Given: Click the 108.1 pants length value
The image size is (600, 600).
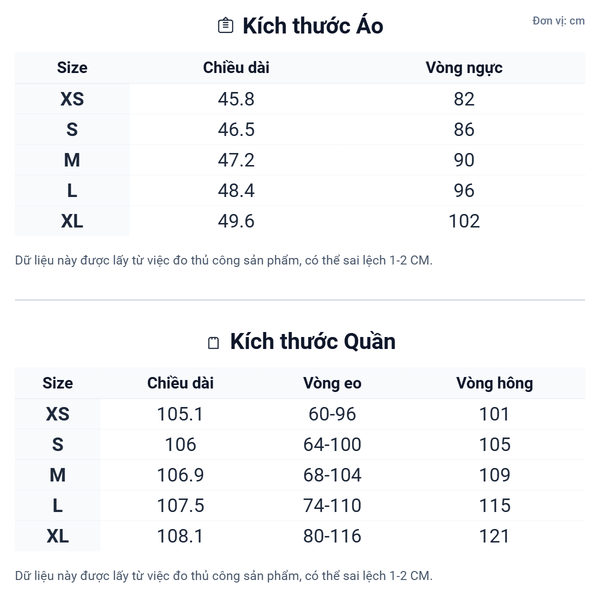Looking at the screenshot, I should [180, 536].
